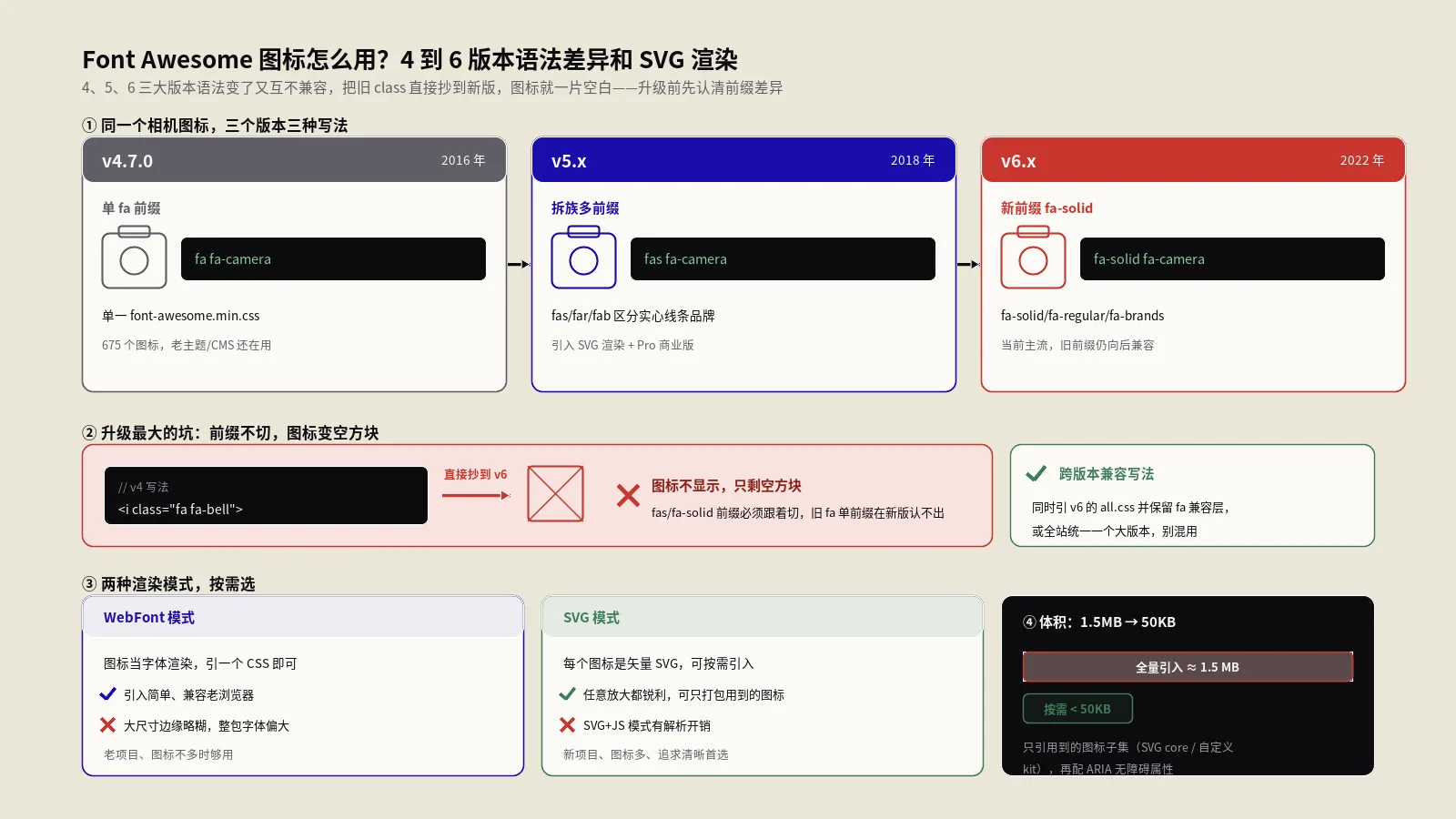
Task: Open the v5.x card header
Action: [743, 160]
